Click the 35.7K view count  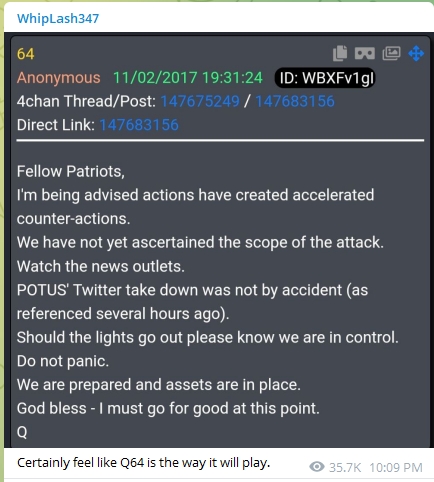(345, 468)
